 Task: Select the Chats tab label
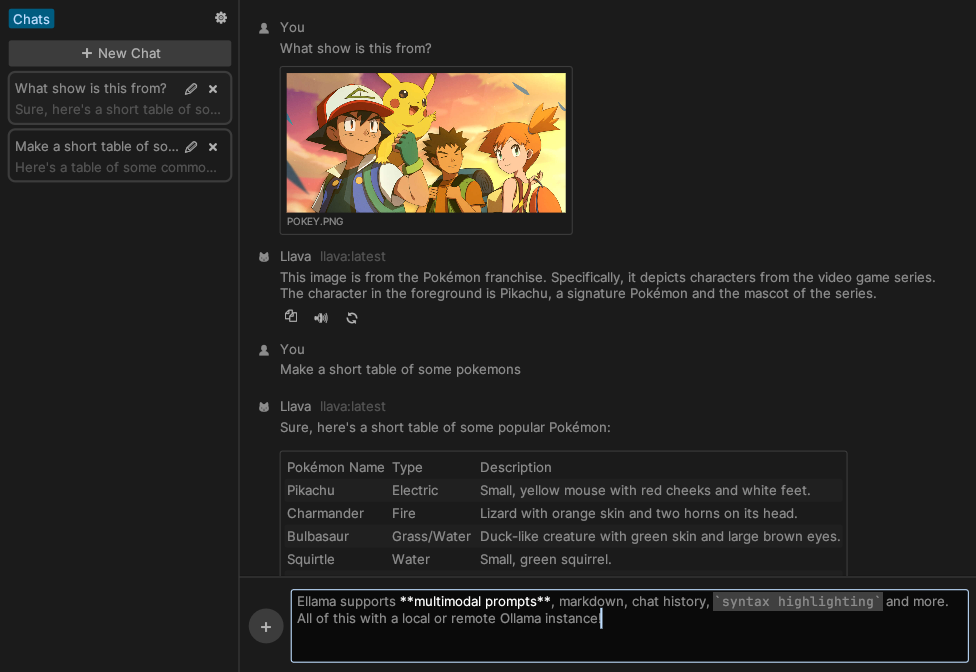coord(30,18)
